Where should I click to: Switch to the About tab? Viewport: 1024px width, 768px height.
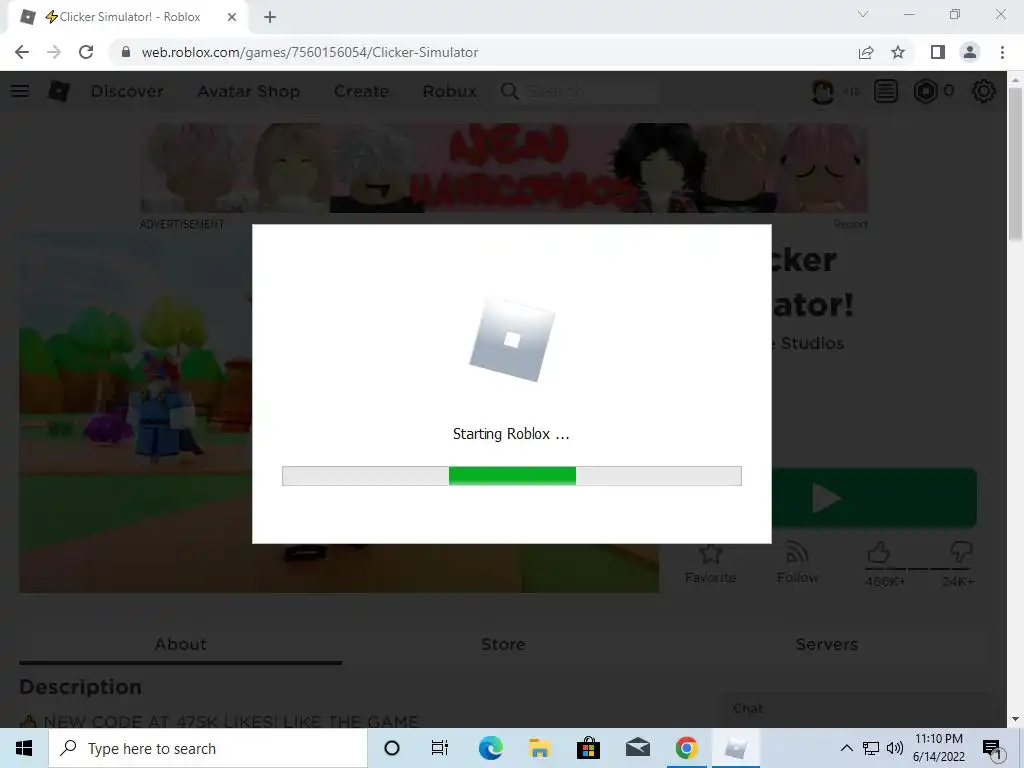[180, 645]
